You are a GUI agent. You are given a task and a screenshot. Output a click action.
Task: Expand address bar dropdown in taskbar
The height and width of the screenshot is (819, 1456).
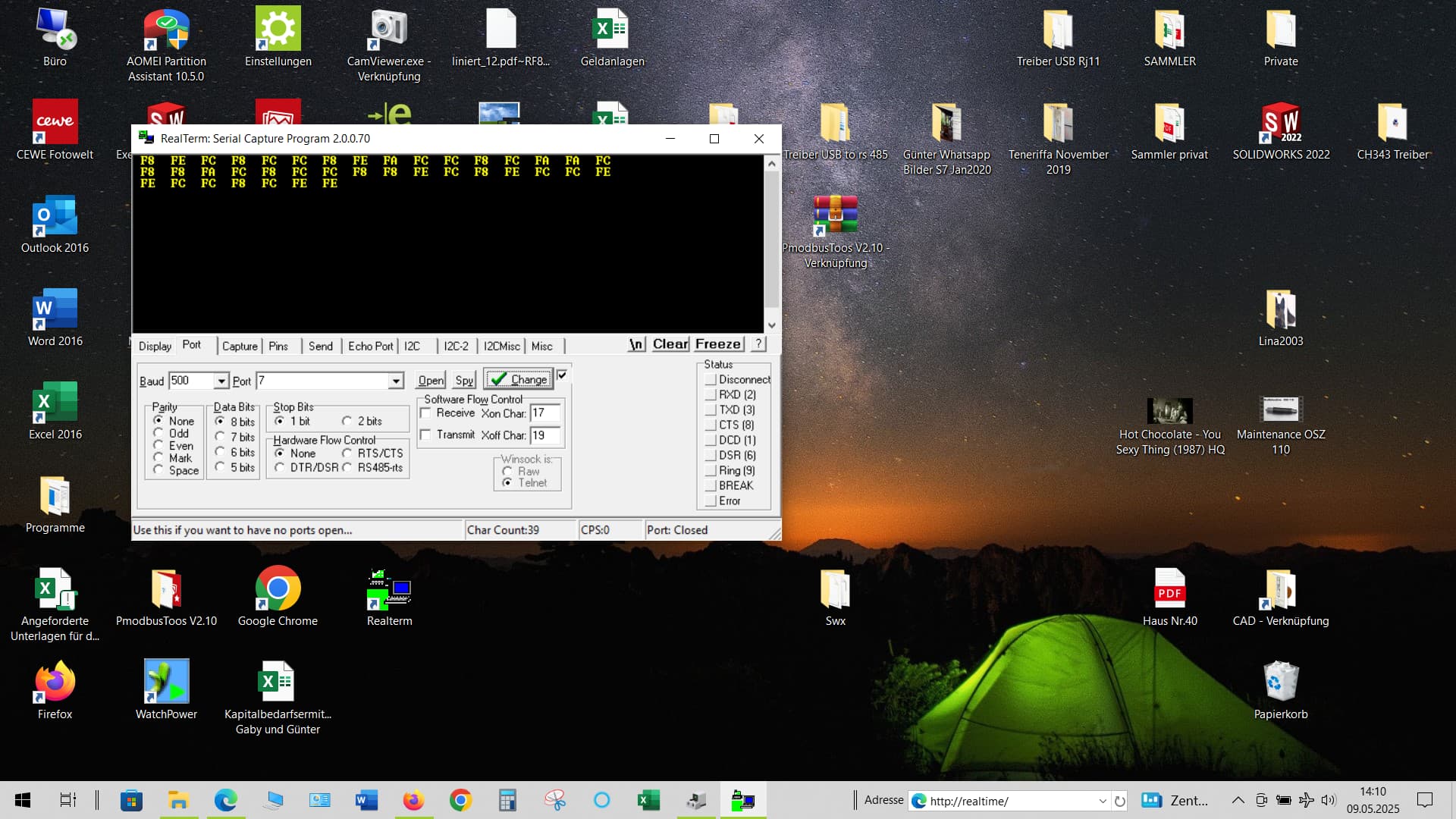click(1103, 801)
